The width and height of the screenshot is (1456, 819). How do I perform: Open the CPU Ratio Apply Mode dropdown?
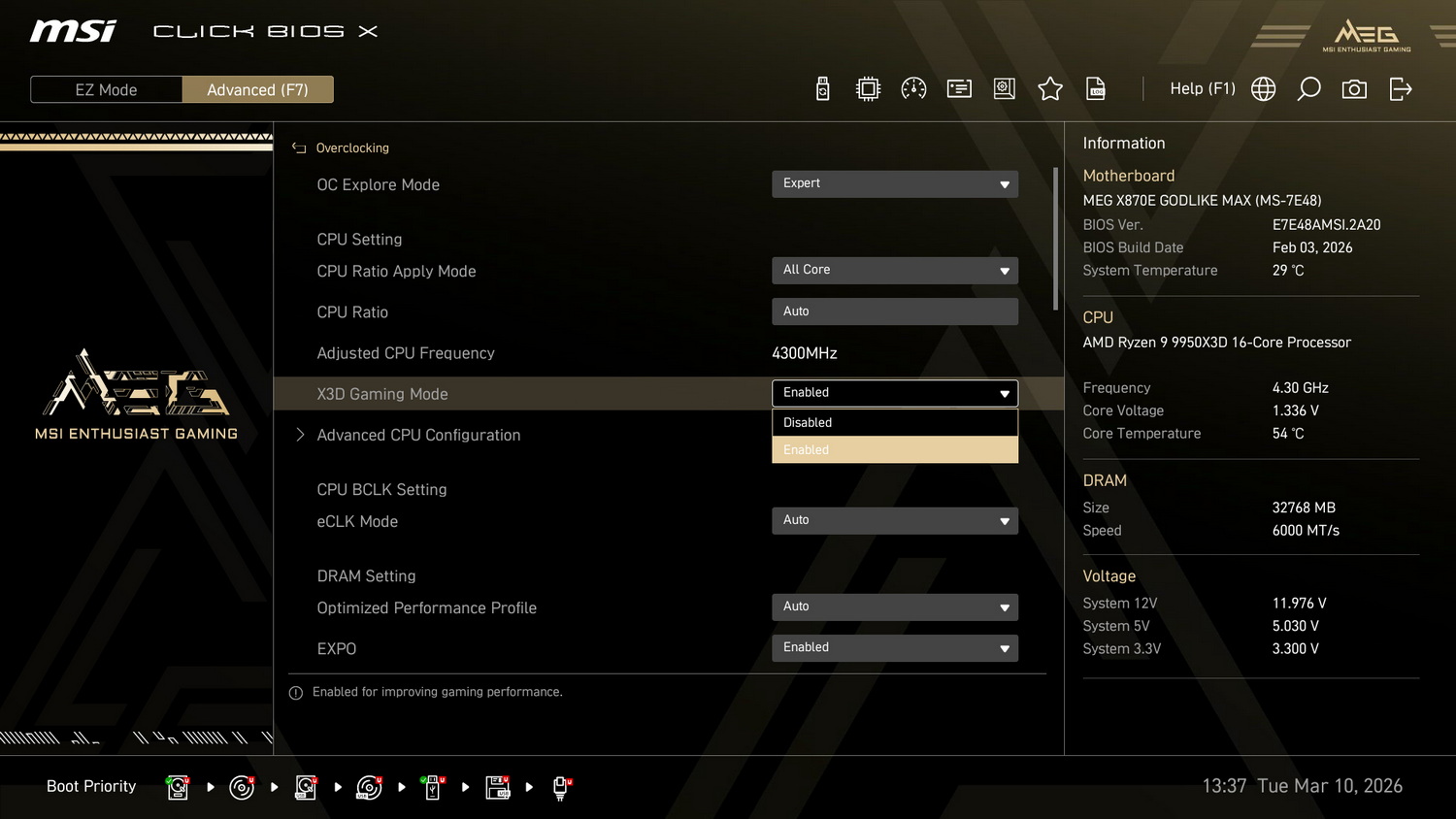(894, 270)
